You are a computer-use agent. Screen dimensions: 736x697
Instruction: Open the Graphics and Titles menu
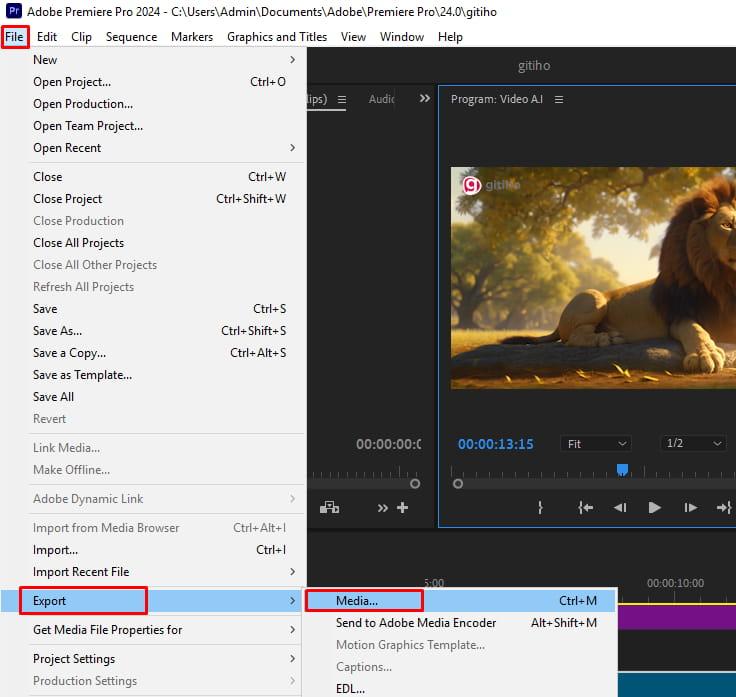click(277, 37)
